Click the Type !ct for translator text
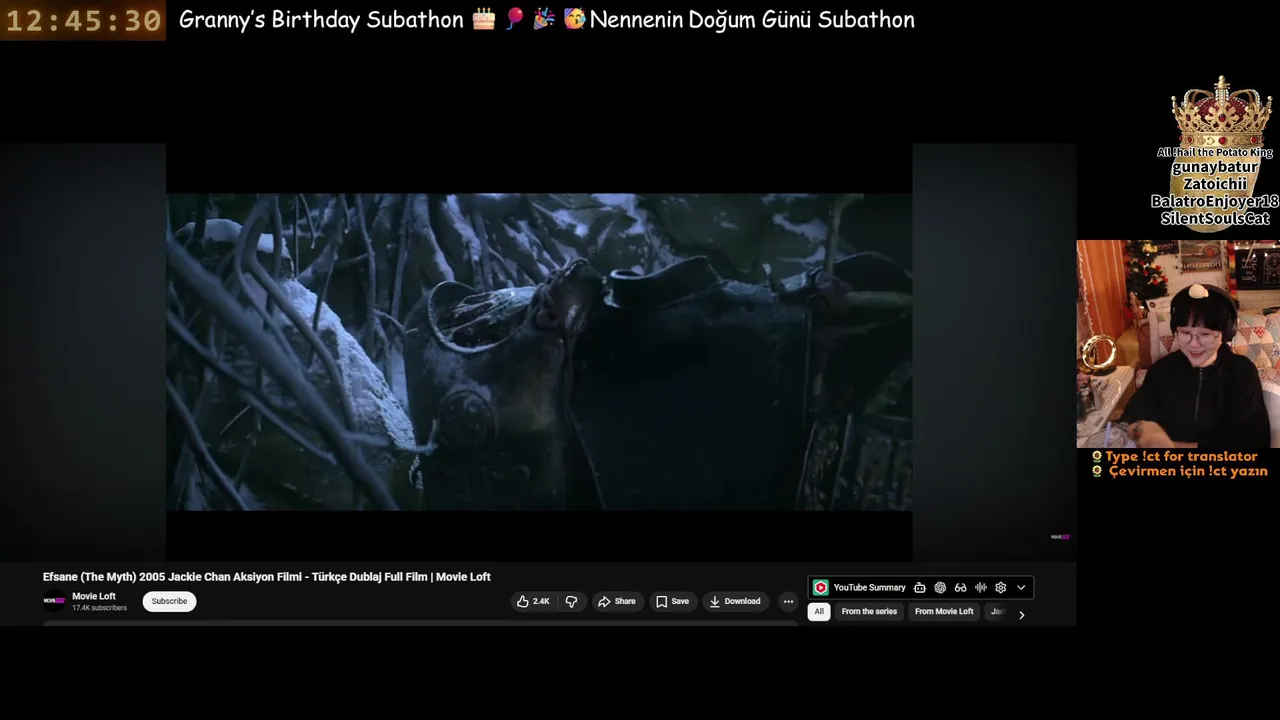Image resolution: width=1280 pixels, height=720 pixels. [1181, 456]
